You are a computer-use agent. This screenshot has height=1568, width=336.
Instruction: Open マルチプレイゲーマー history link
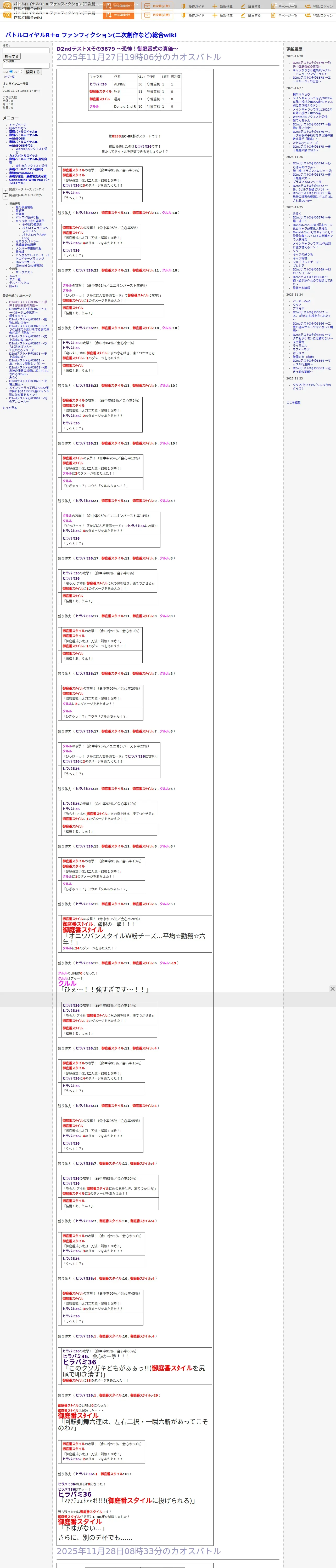coord(307,262)
